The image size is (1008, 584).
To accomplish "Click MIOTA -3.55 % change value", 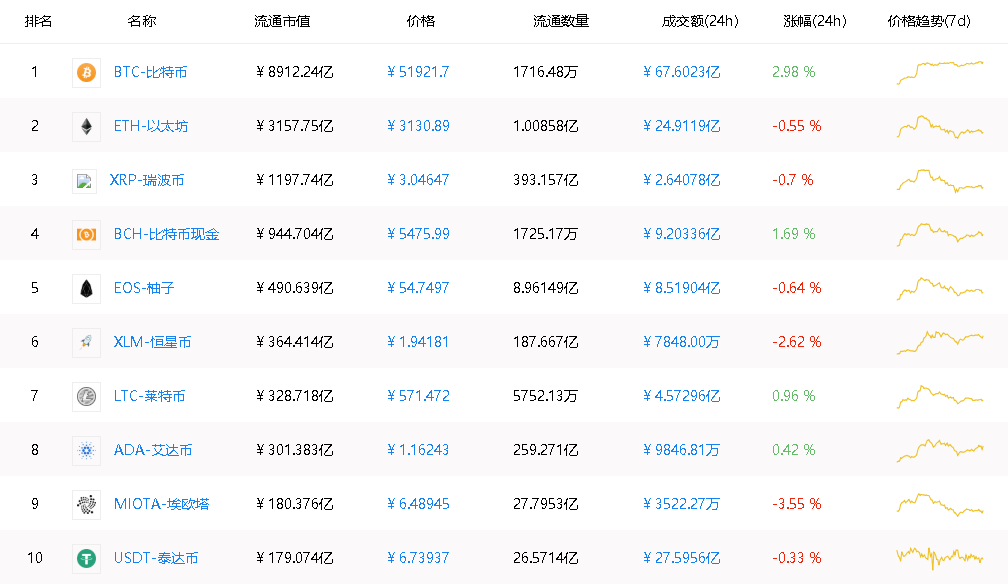I will [x=796, y=504].
